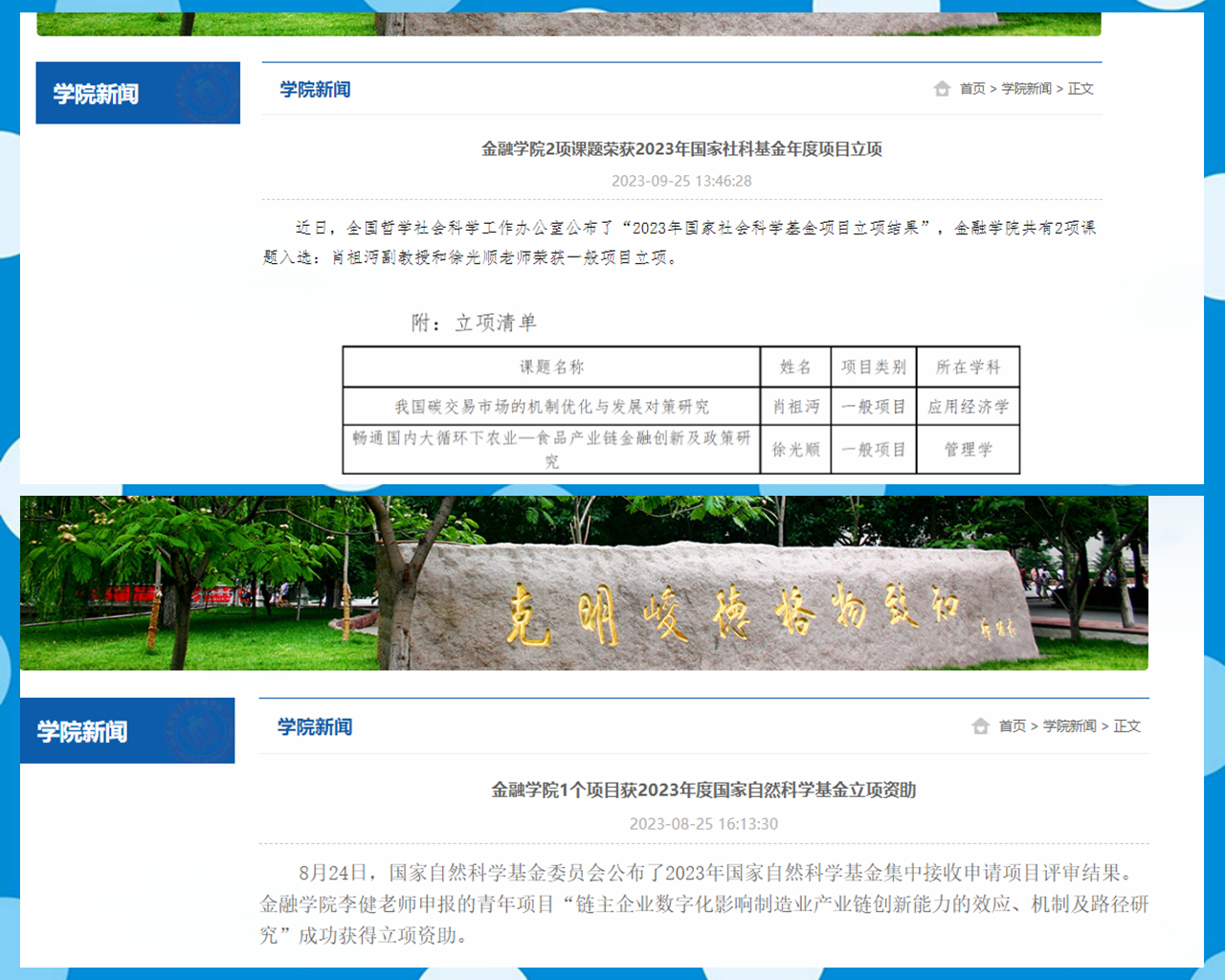Go to 学院新闻 in the upper breadcrumb

(x=1026, y=89)
